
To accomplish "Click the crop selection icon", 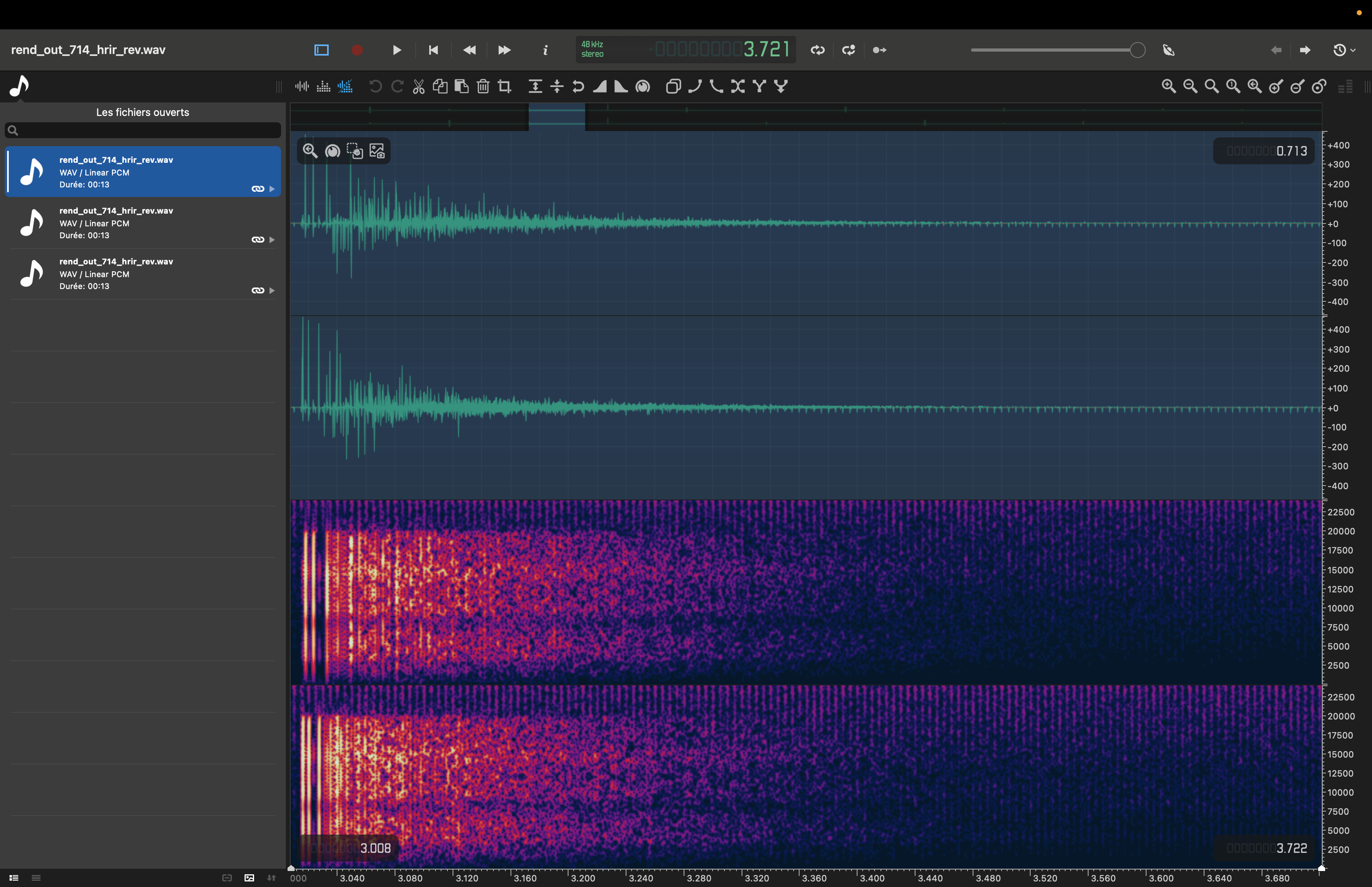I will click(505, 87).
